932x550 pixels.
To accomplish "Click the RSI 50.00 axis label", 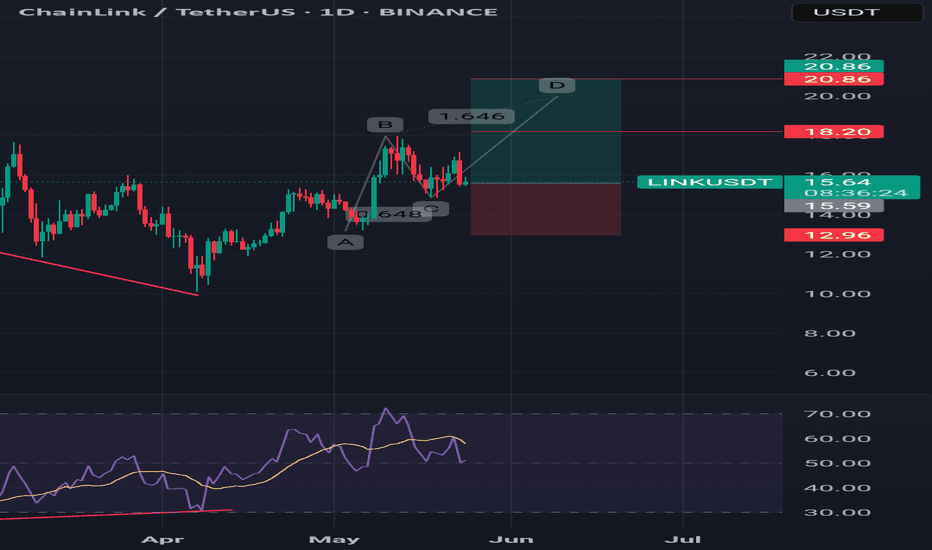I will [x=837, y=463].
